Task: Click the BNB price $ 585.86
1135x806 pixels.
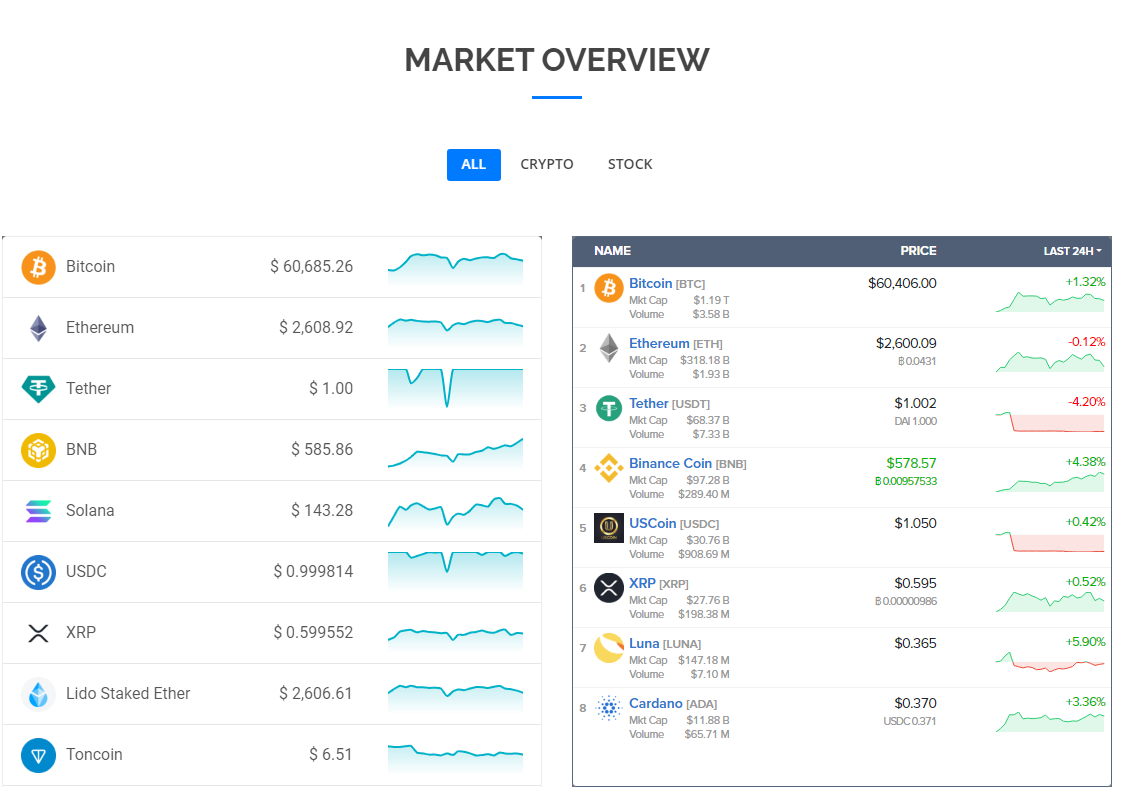Action: [322, 450]
